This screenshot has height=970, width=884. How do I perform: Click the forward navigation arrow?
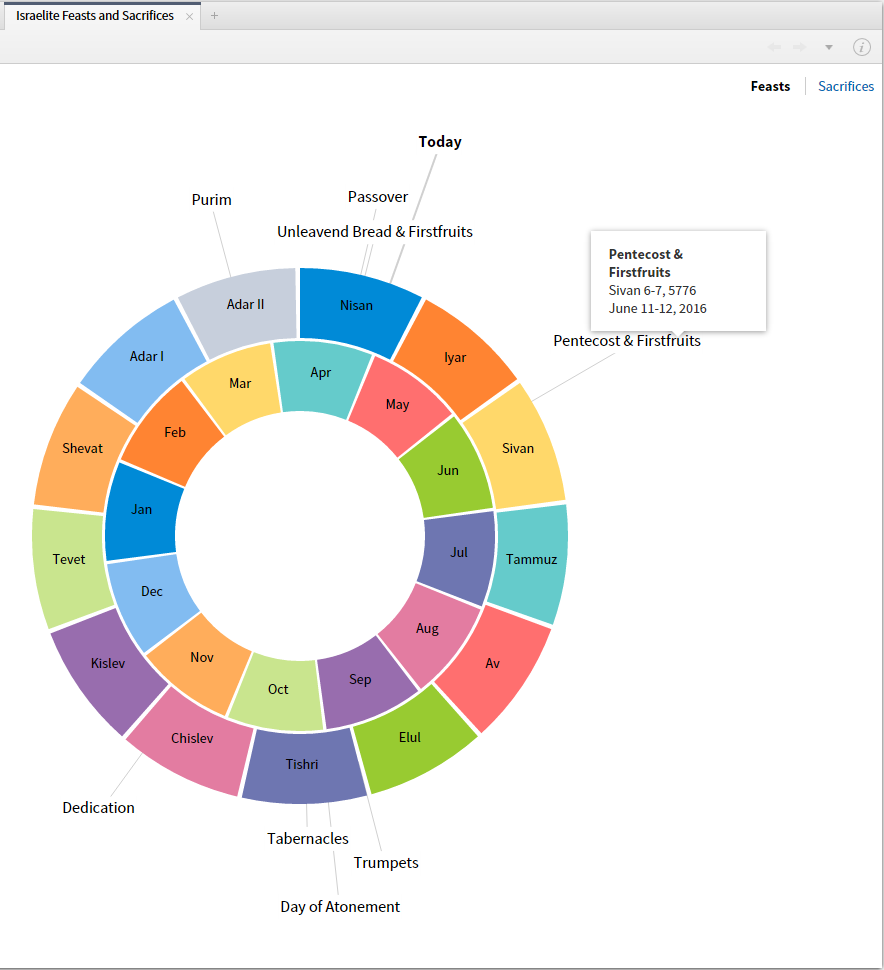(800, 47)
